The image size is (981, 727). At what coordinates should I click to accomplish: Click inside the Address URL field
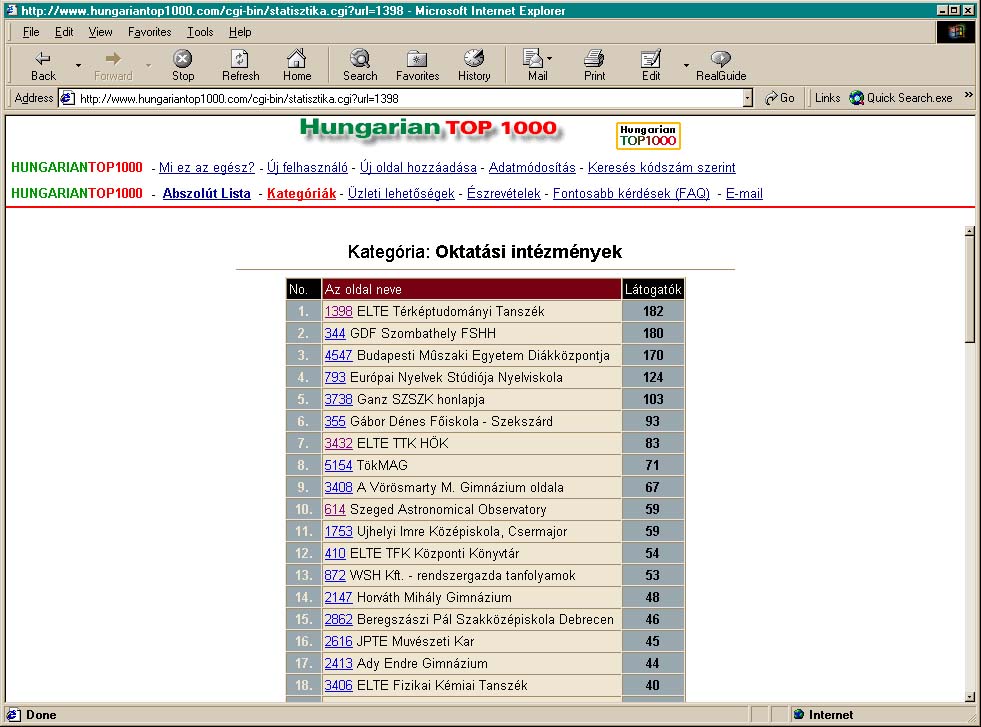coord(400,98)
